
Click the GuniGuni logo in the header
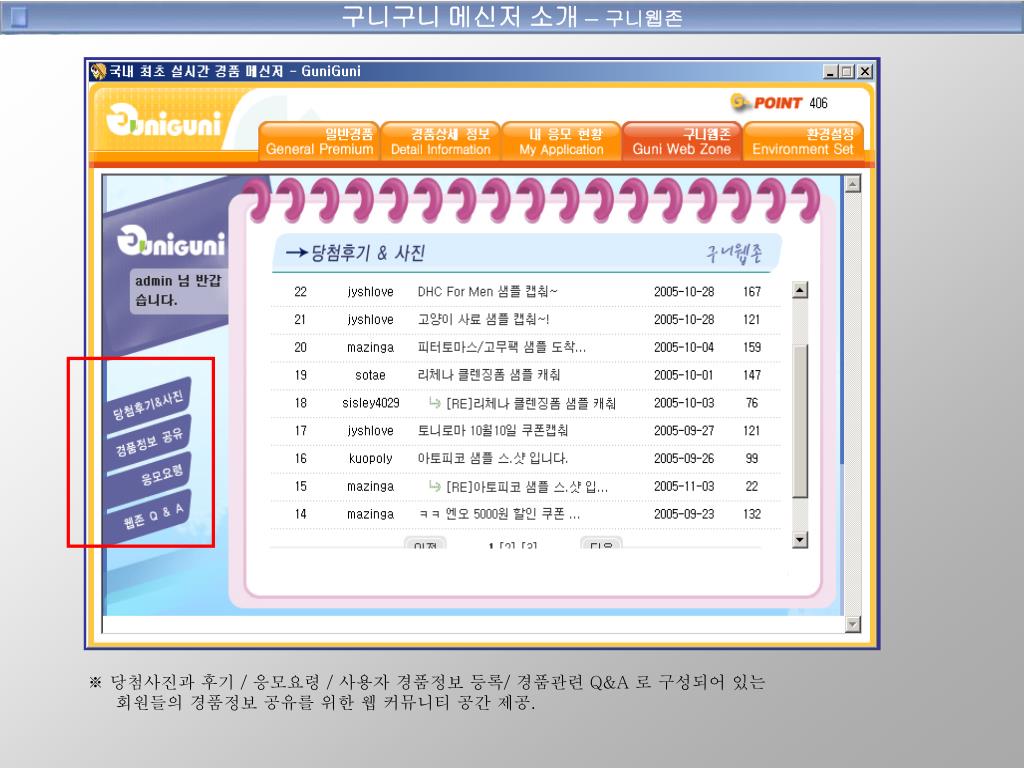tap(164, 121)
